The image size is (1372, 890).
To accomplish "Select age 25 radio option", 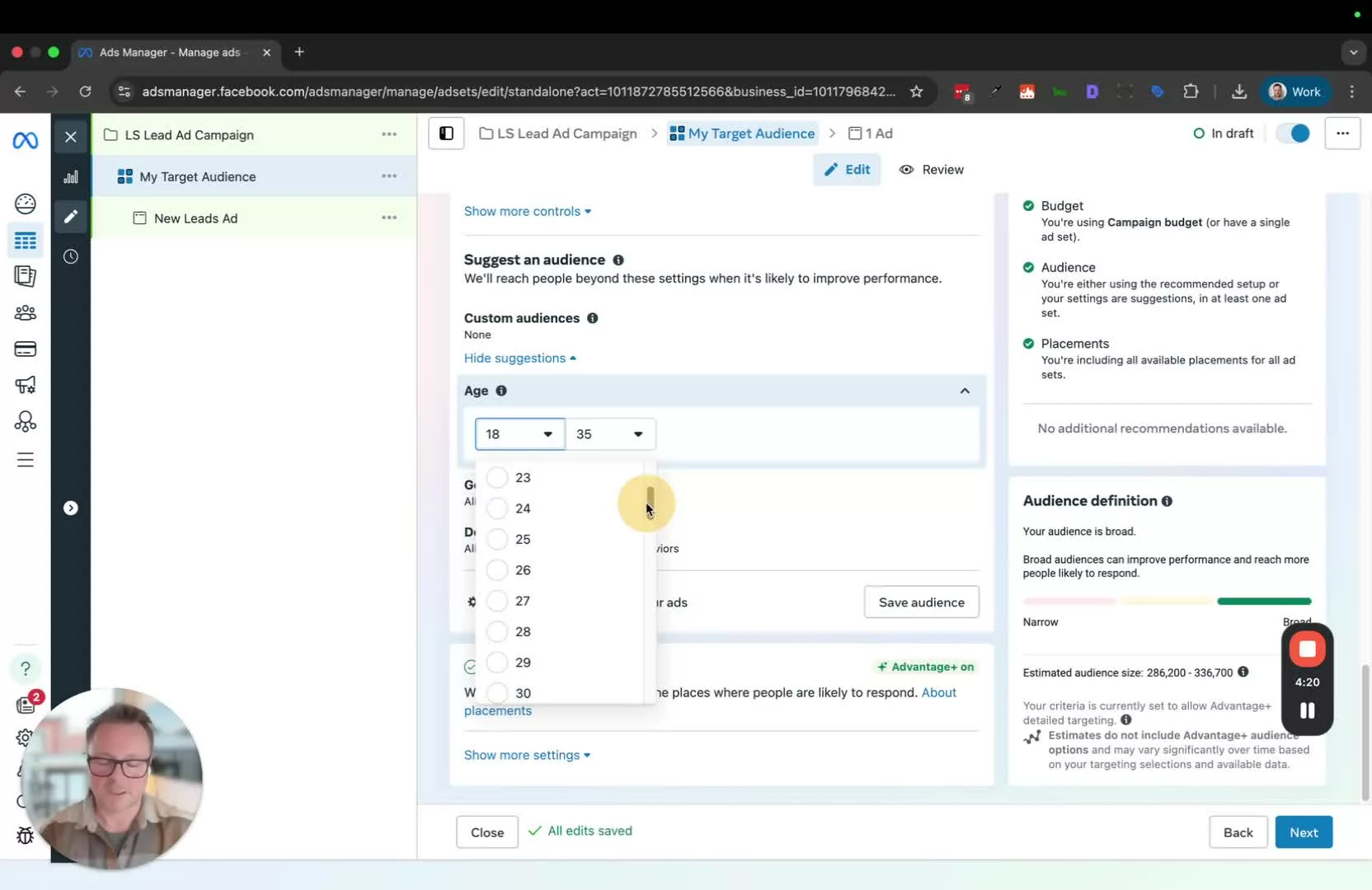I will click(497, 540).
